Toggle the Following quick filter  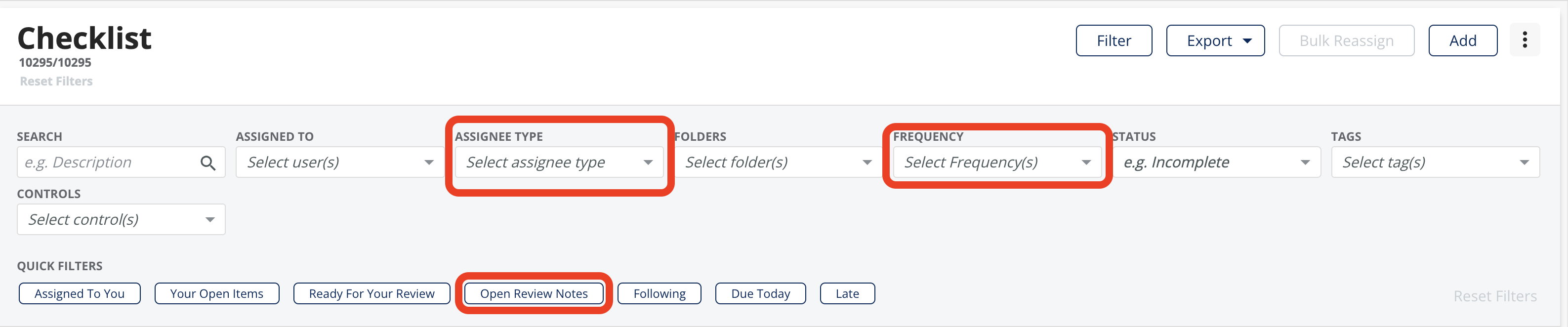tap(659, 293)
